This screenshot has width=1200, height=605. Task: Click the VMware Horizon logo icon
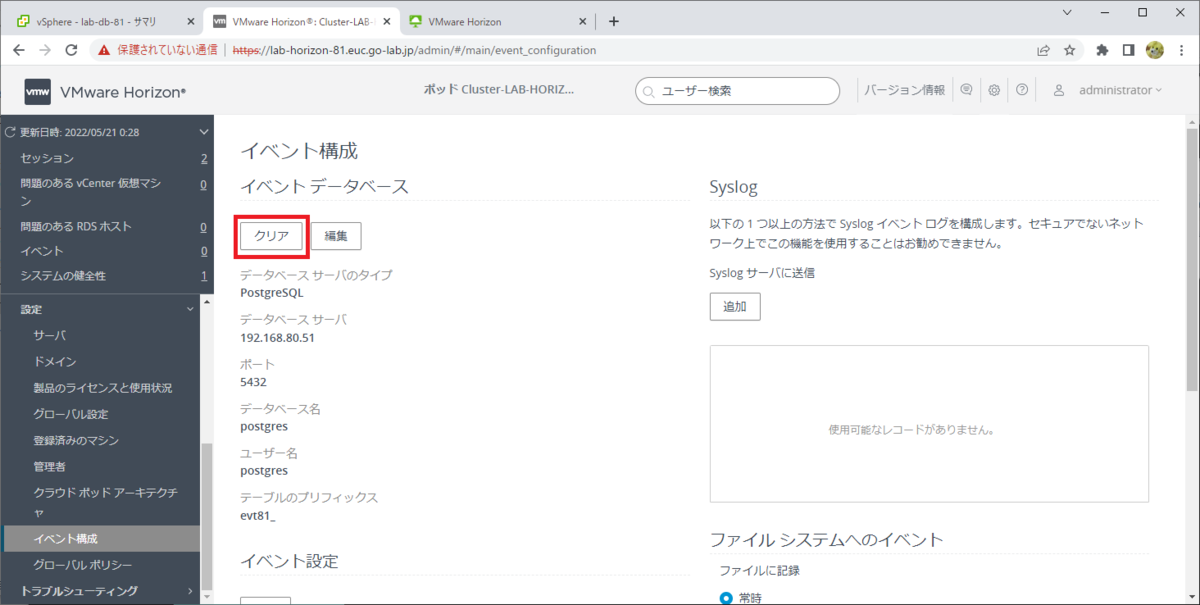coord(36,90)
